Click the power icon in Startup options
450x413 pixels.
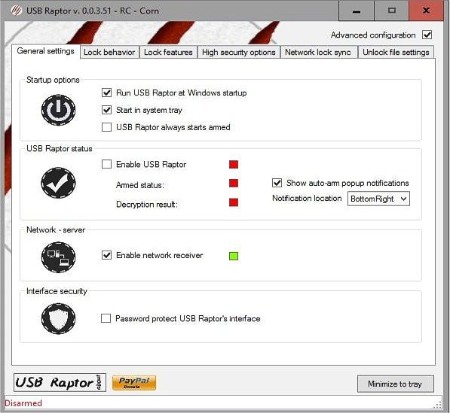(x=58, y=110)
